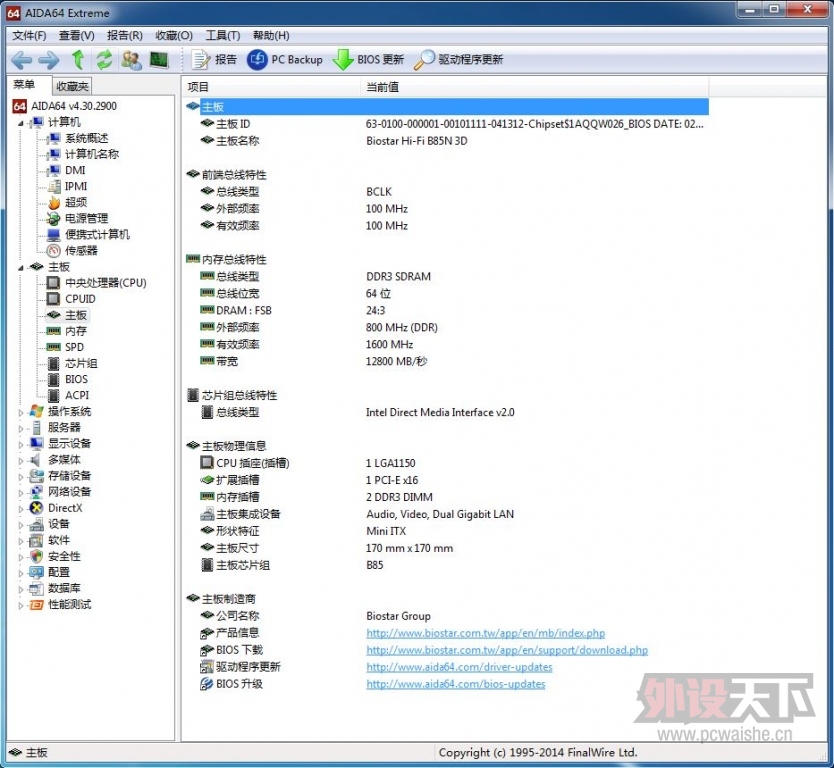
Task: Click the 项目 column header
Action: point(272,87)
